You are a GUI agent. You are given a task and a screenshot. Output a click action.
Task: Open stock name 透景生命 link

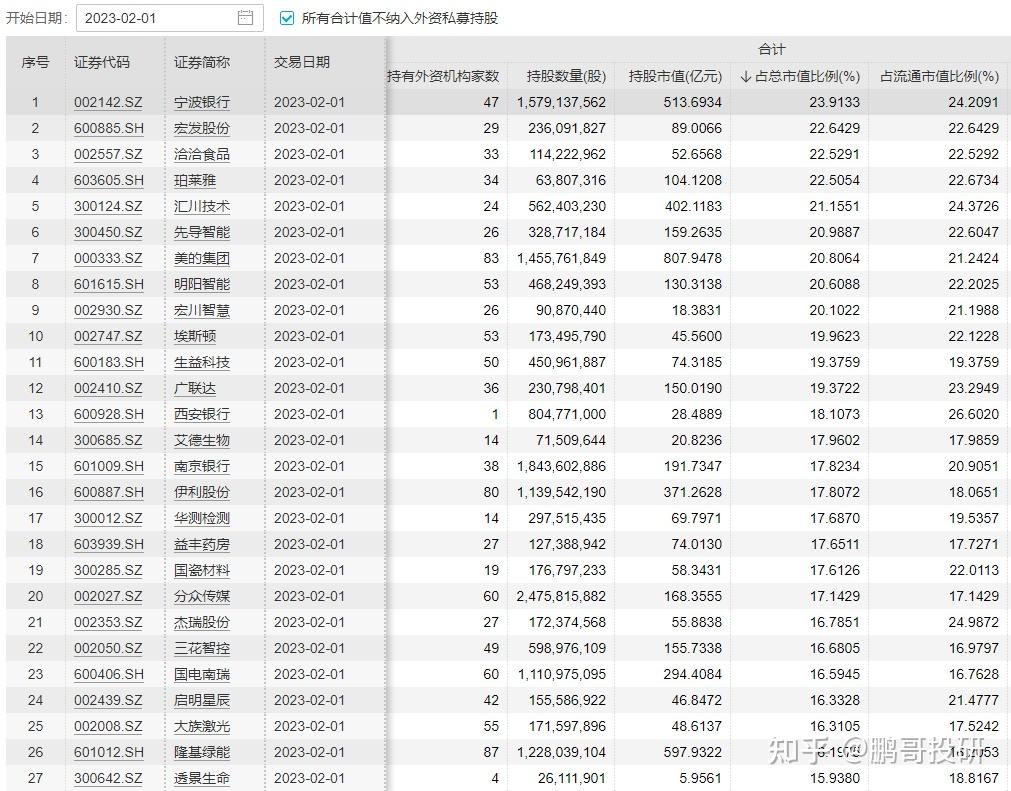[202, 778]
